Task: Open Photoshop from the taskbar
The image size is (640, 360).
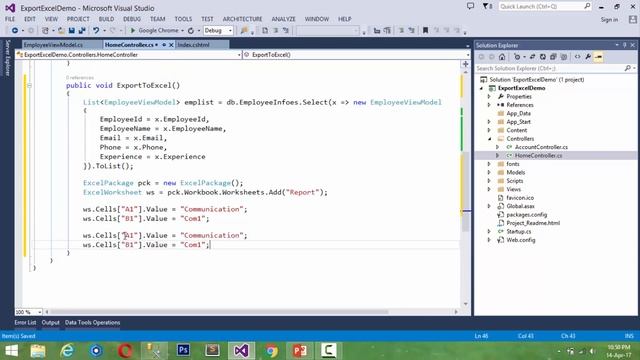Action: pyautogui.click(x=183, y=350)
